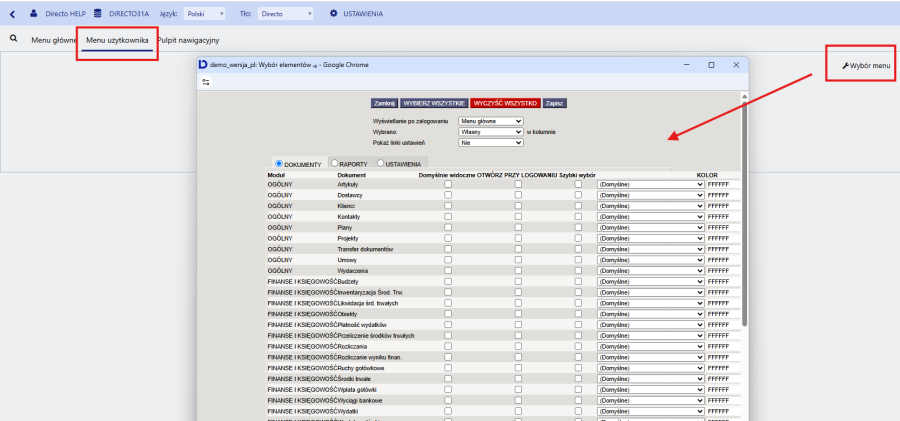Check Otwórz przy logowaniu for Dostawcy
900x421 pixels.
pyautogui.click(x=518, y=195)
